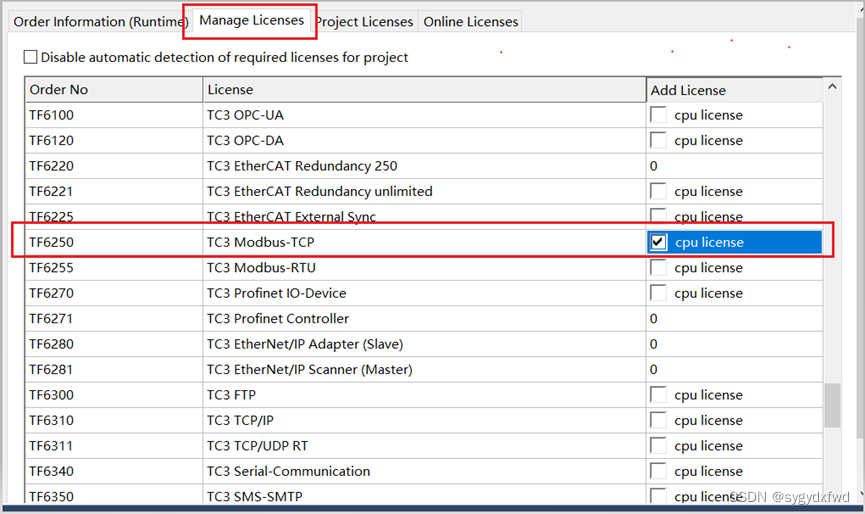Check cpu license for TC3 FTP

[658, 394]
